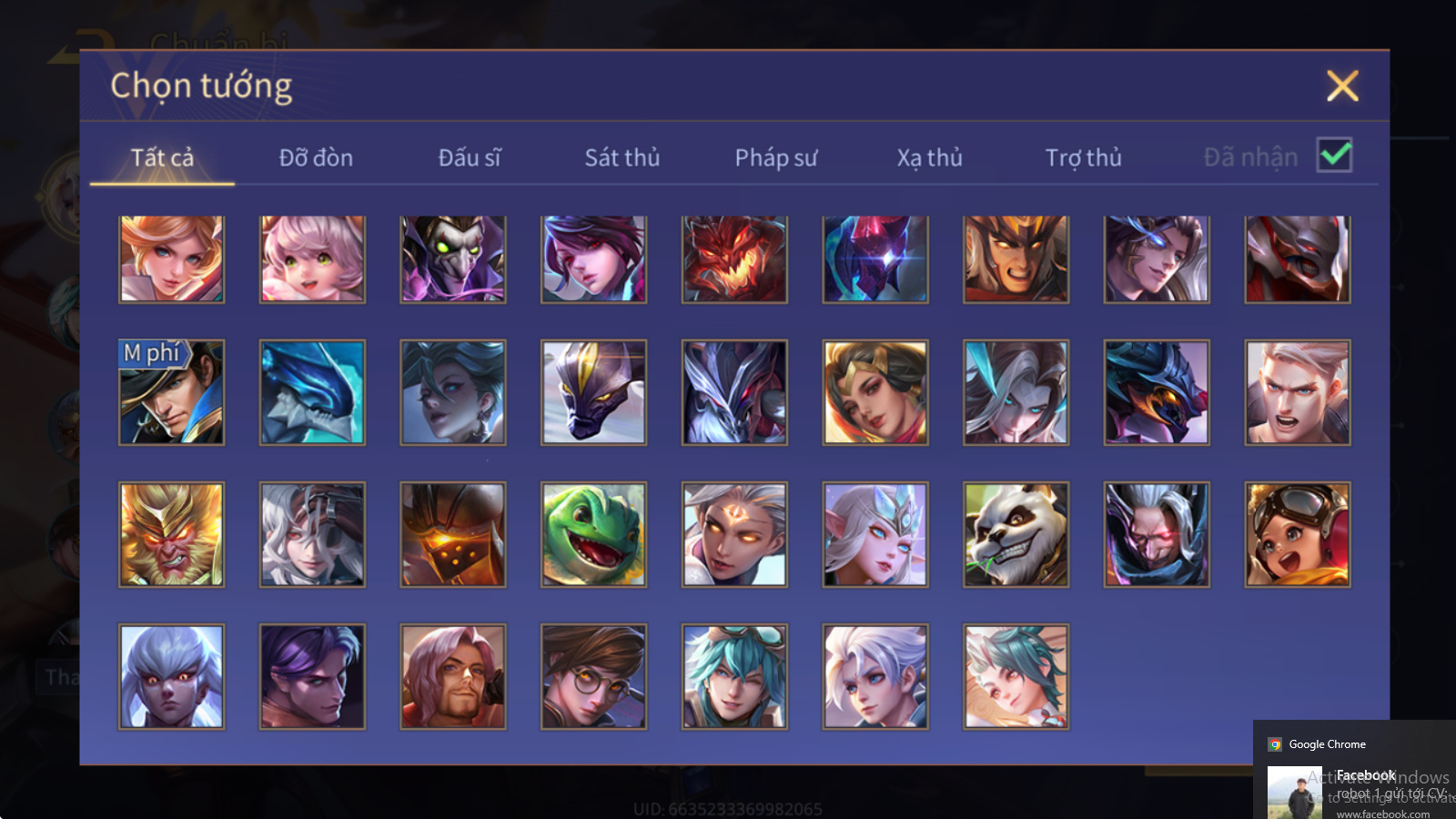Toggle the 'Đã nhận' checkbox
1456x819 pixels.
1335,156
